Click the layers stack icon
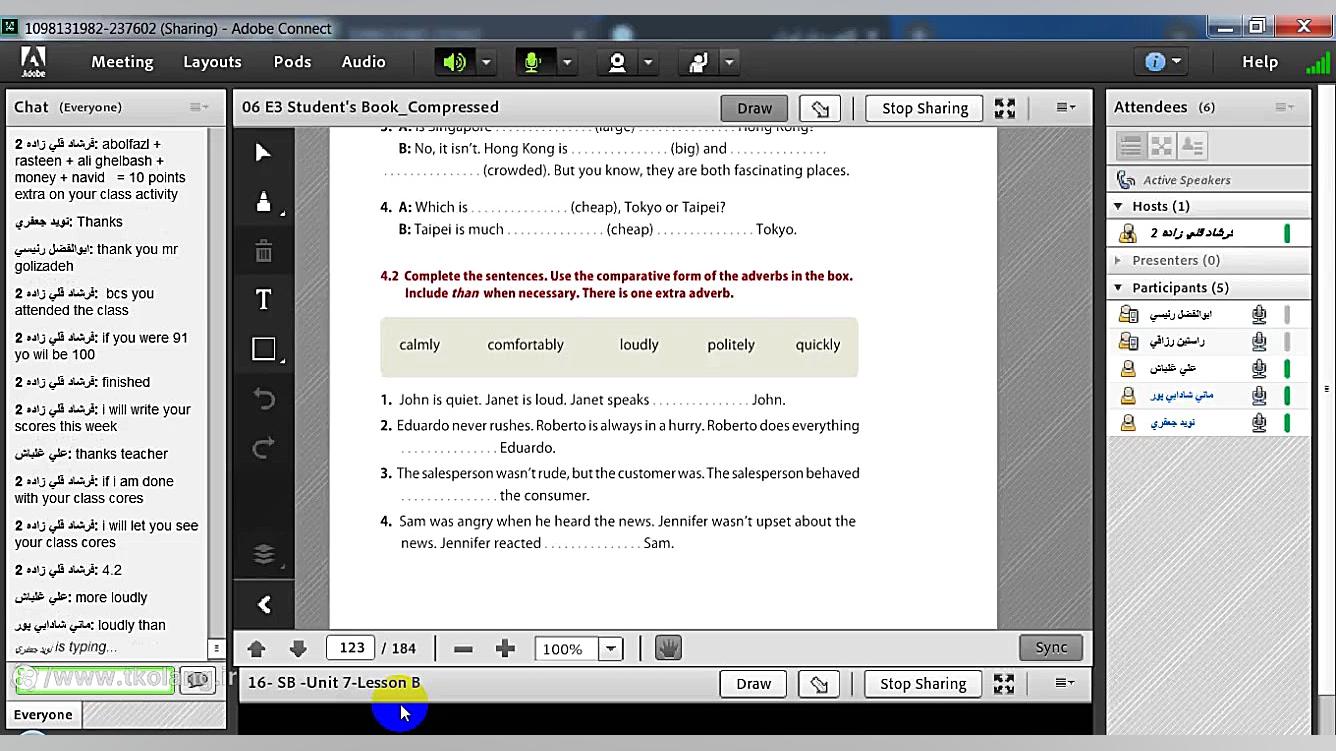1336x751 pixels. 263,553
